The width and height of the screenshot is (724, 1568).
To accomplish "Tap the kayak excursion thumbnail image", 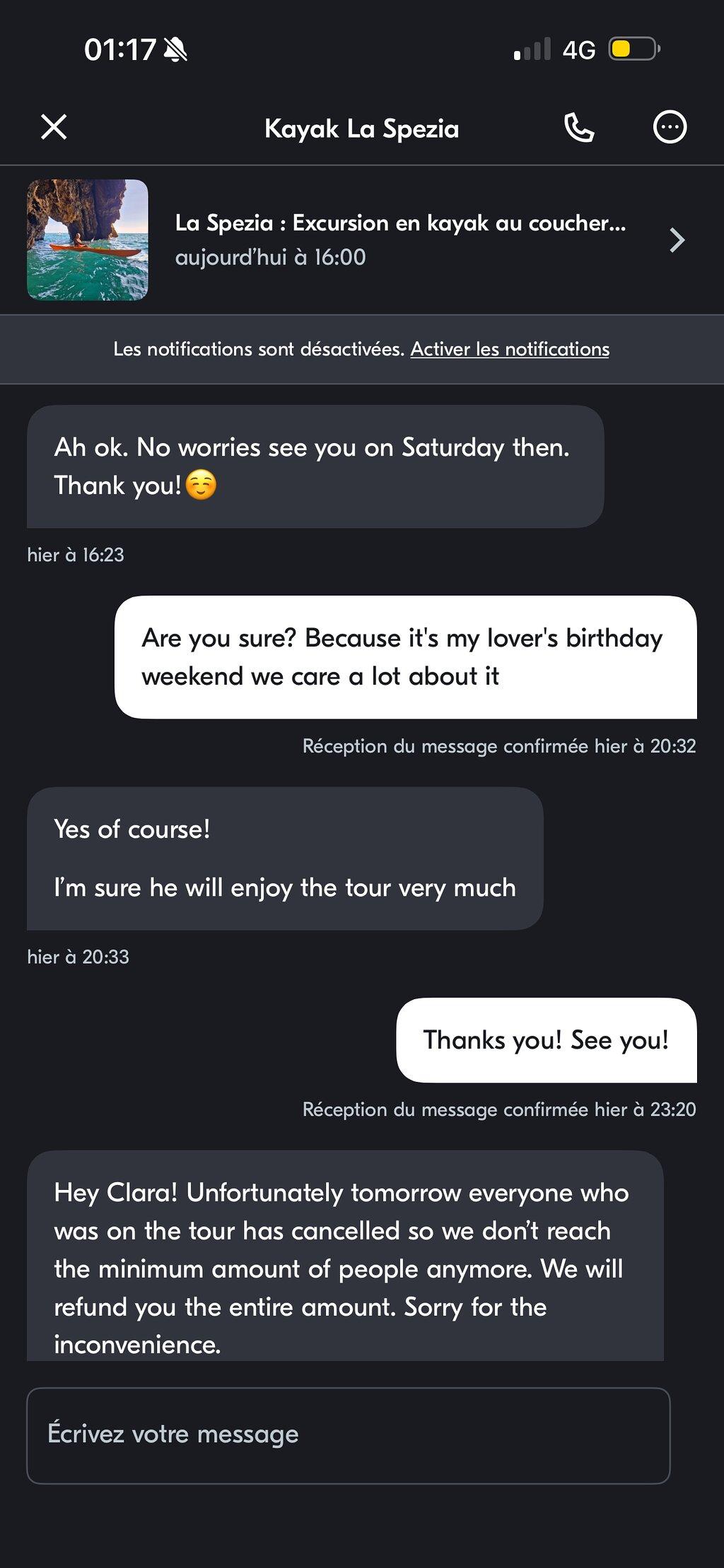I will coord(88,240).
